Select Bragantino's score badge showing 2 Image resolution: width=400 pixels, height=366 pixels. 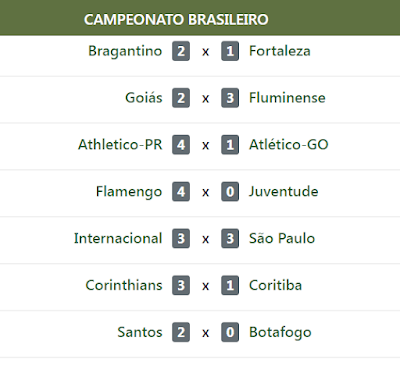[x=181, y=51]
